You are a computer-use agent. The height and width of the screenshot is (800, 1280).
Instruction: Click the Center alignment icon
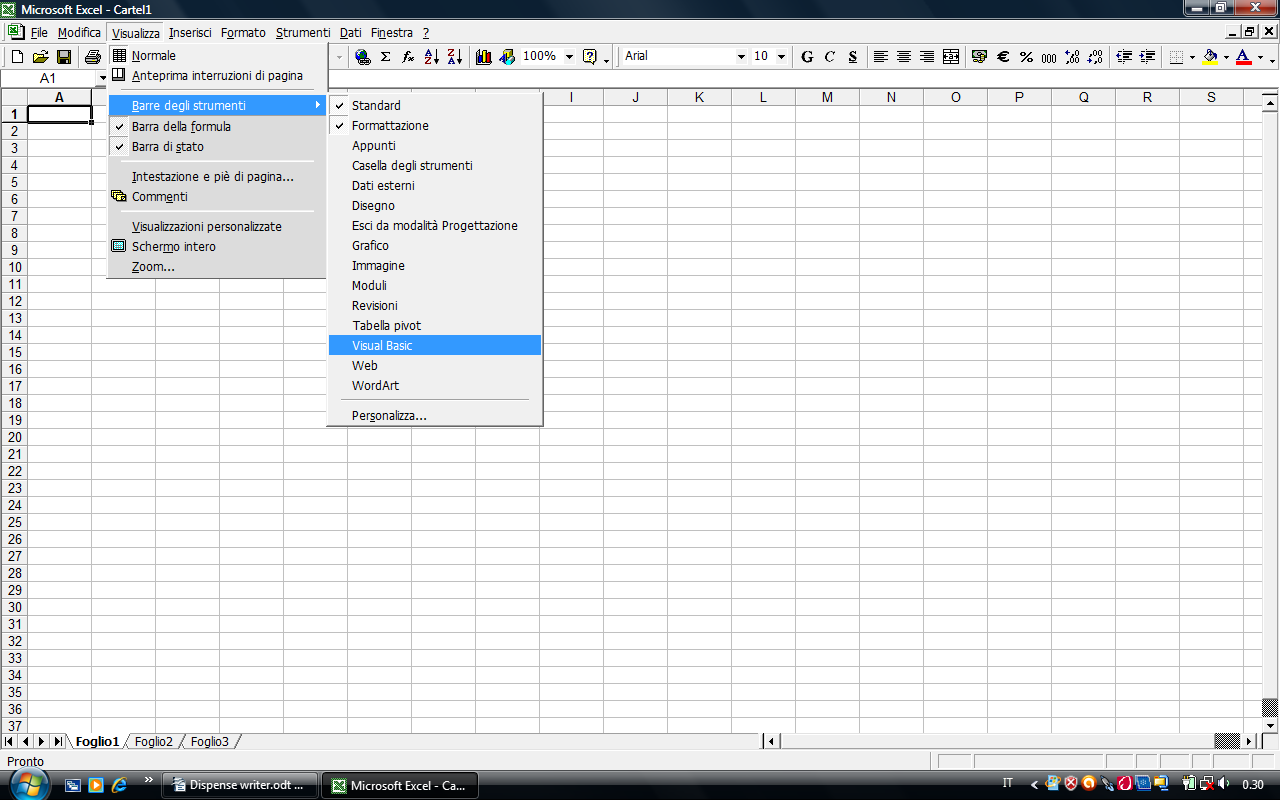904,57
